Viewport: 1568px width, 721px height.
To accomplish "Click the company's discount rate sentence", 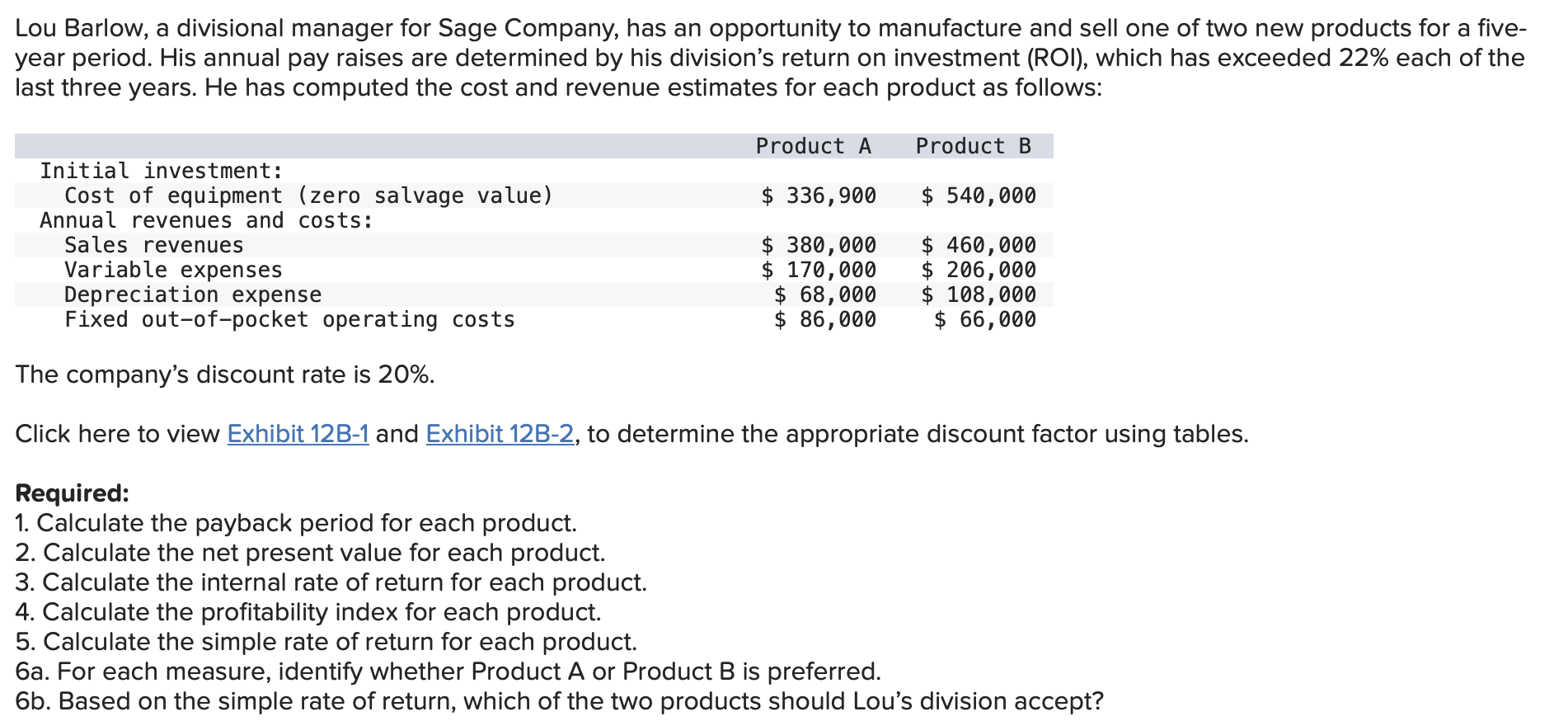I will pyautogui.click(x=224, y=375).
